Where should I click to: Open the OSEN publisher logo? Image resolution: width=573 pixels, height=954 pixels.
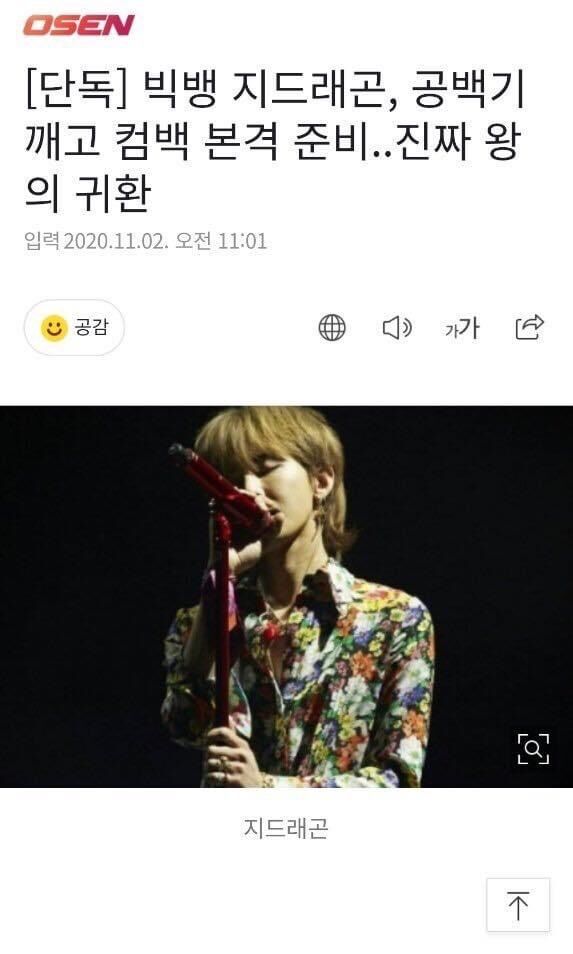78,25
